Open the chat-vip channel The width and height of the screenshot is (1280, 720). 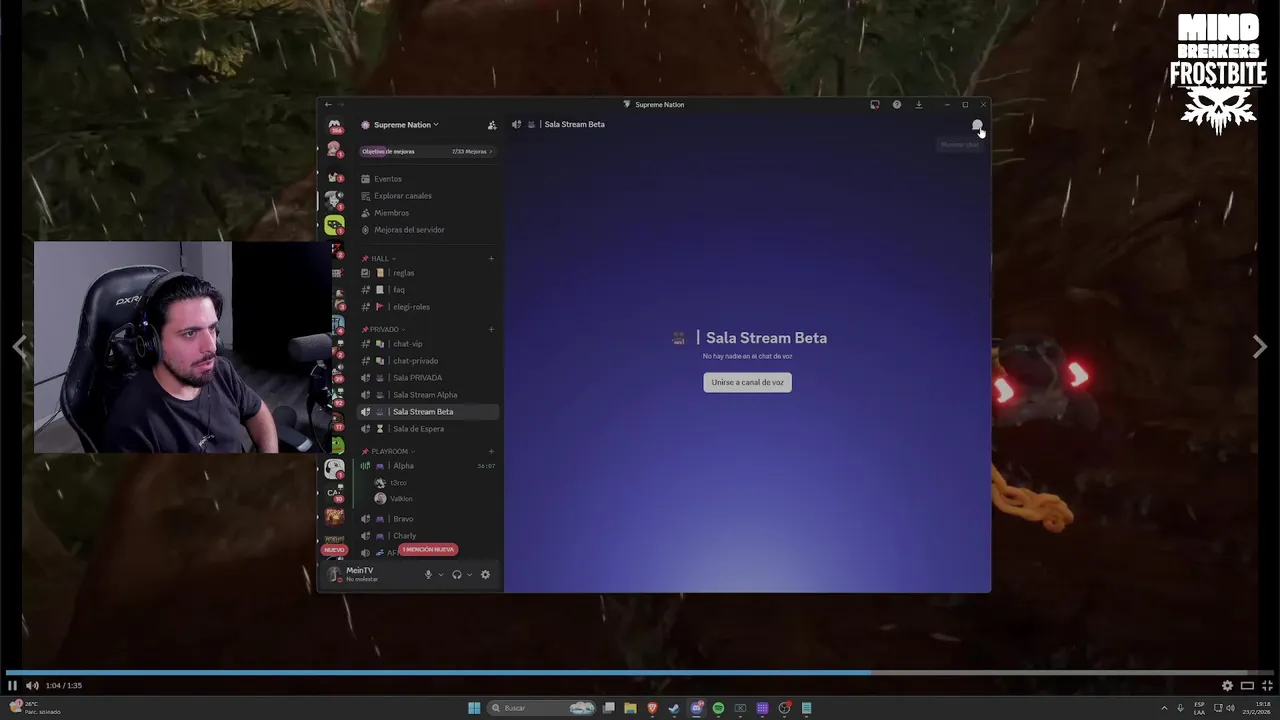click(428, 344)
